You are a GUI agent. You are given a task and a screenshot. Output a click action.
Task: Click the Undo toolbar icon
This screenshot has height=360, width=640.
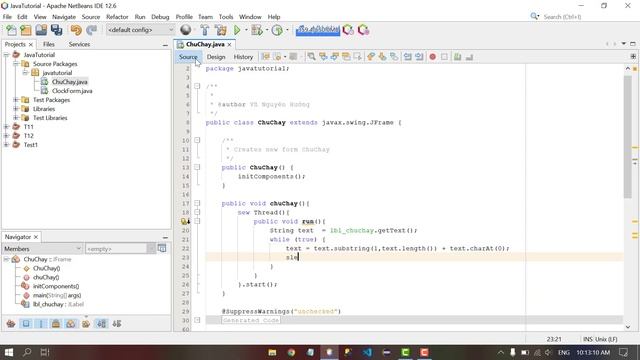point(76,30)
